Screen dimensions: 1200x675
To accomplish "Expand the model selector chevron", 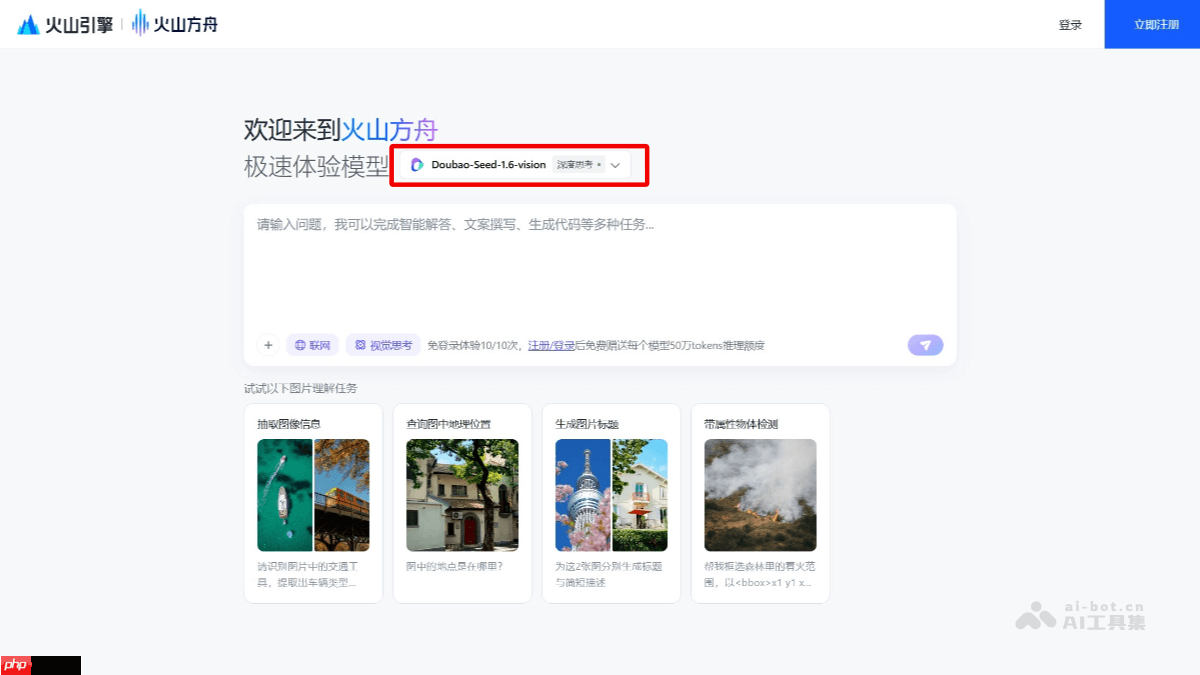I will pos(614,165).
